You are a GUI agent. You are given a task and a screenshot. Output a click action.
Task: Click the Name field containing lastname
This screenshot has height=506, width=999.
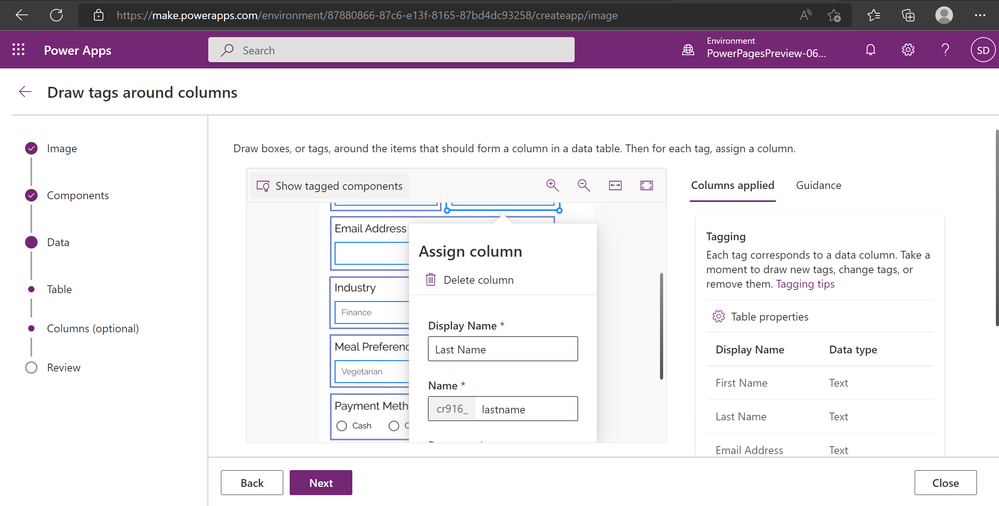[503, 409]
